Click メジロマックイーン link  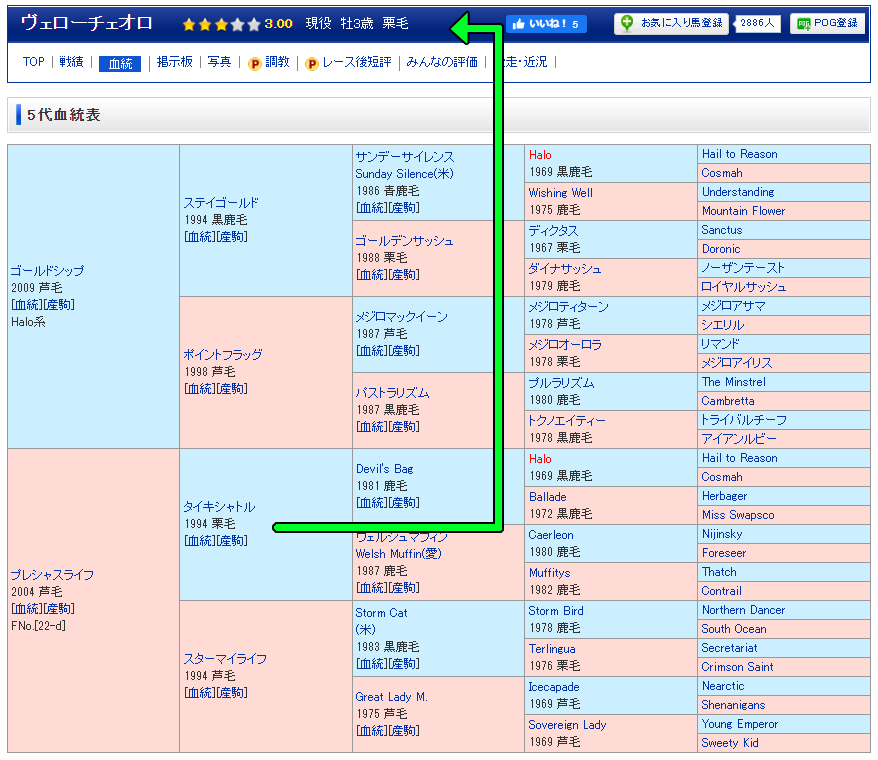tap(401, 317)
